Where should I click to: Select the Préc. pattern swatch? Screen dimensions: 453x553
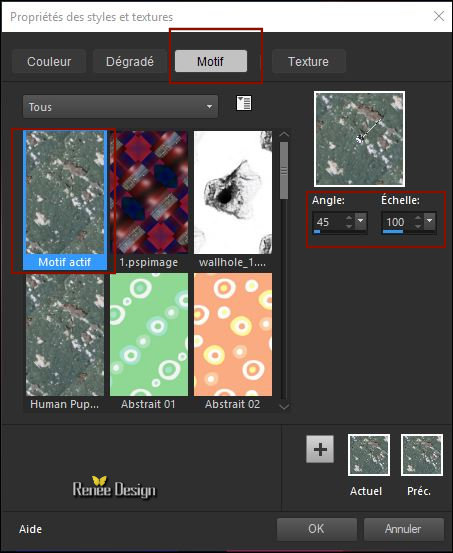pos(422,455)
